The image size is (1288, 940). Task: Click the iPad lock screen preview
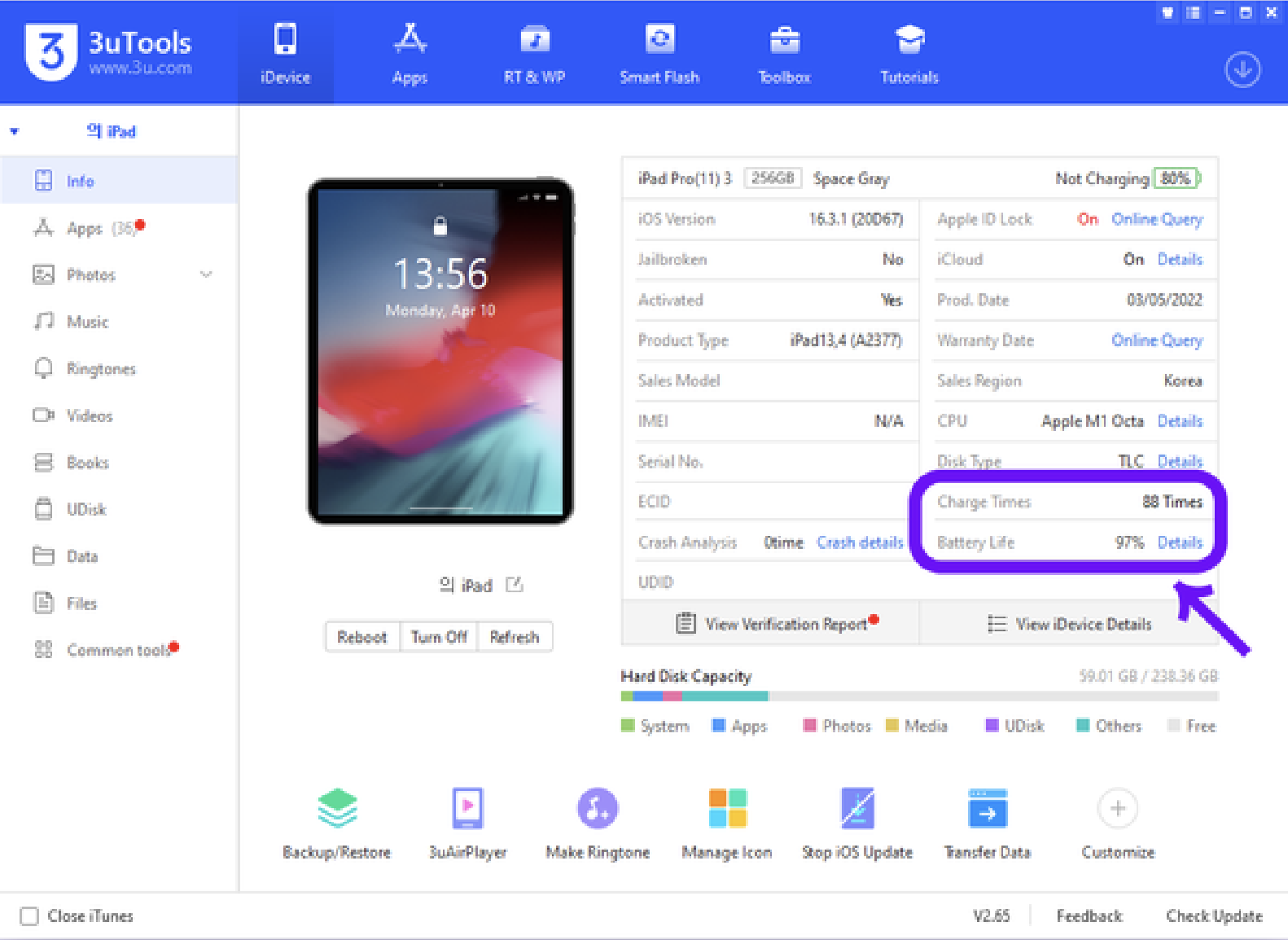[440, 350]
